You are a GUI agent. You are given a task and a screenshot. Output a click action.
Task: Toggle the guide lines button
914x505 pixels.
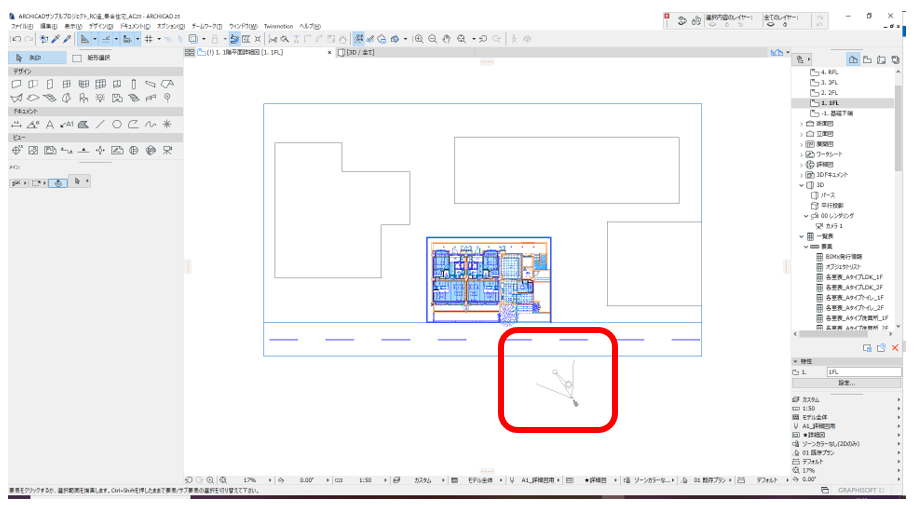[85, 39]
